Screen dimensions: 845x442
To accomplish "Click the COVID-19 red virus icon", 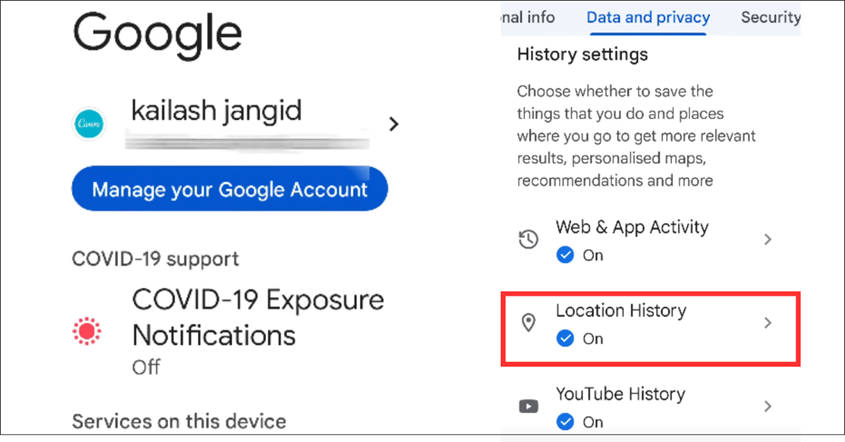I will pyautogui.click(x=87, y=331).
